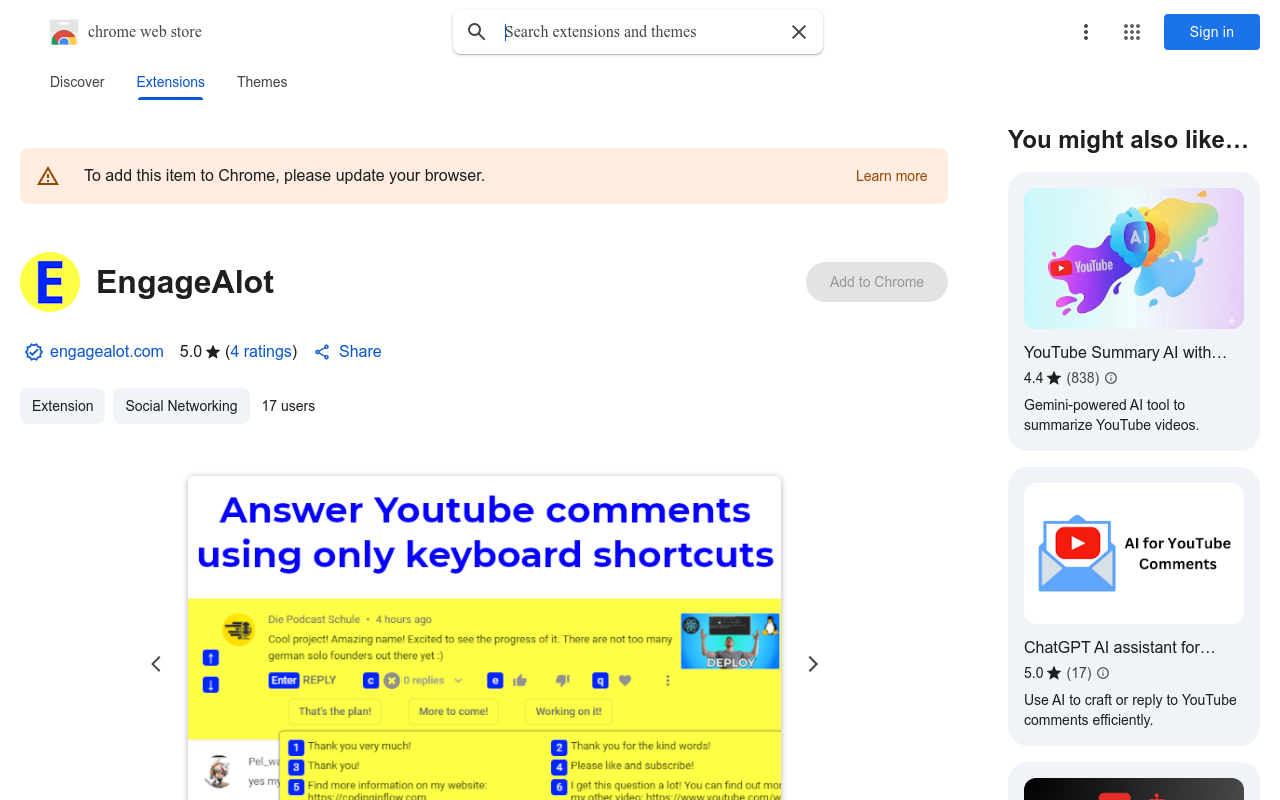1280x800 pixels.
Task: Open the AI for YouTube Comments thumbnail
Action: [1134, 554]
